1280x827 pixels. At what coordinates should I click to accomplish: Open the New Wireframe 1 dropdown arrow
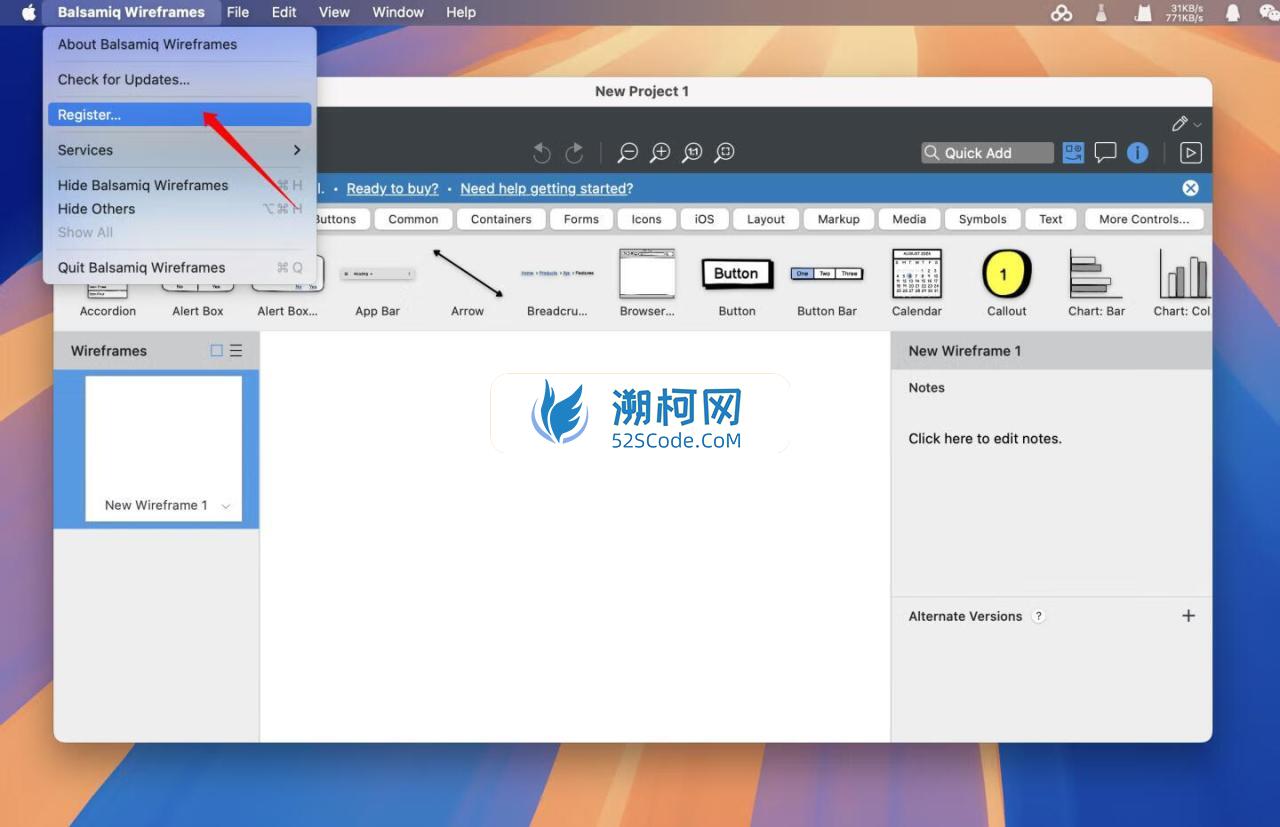[x=225, y=506]
